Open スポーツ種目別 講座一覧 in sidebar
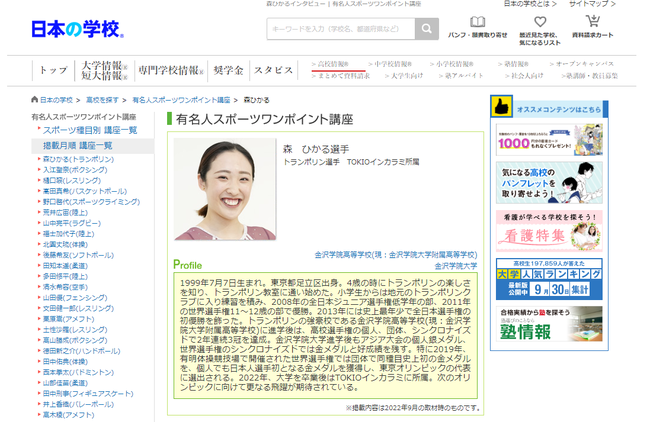Screen dimensions: 650x423 point(90,130)
